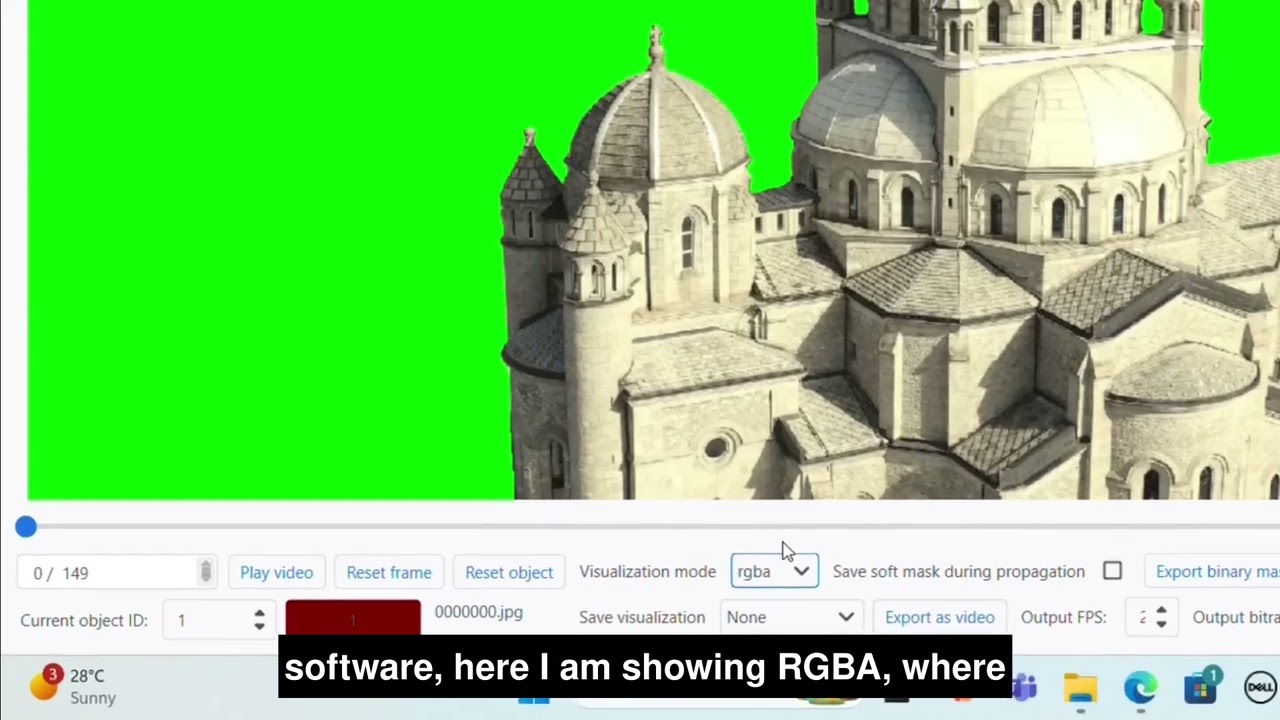Open the Visualization mode dropdown set to rgba

coord(774,571)
